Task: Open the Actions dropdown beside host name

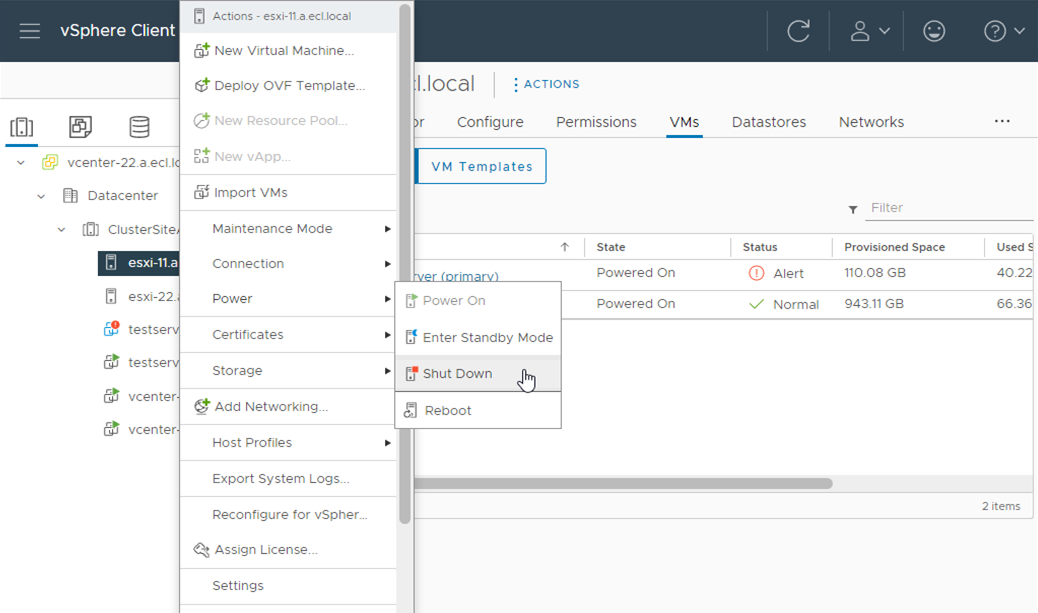Action: point(546,85)
